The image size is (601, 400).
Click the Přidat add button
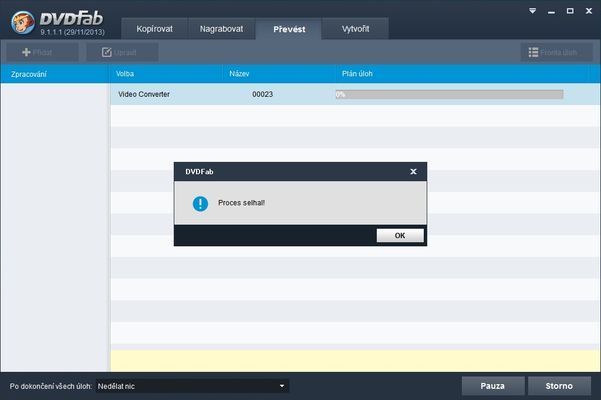tap(42, 52)
